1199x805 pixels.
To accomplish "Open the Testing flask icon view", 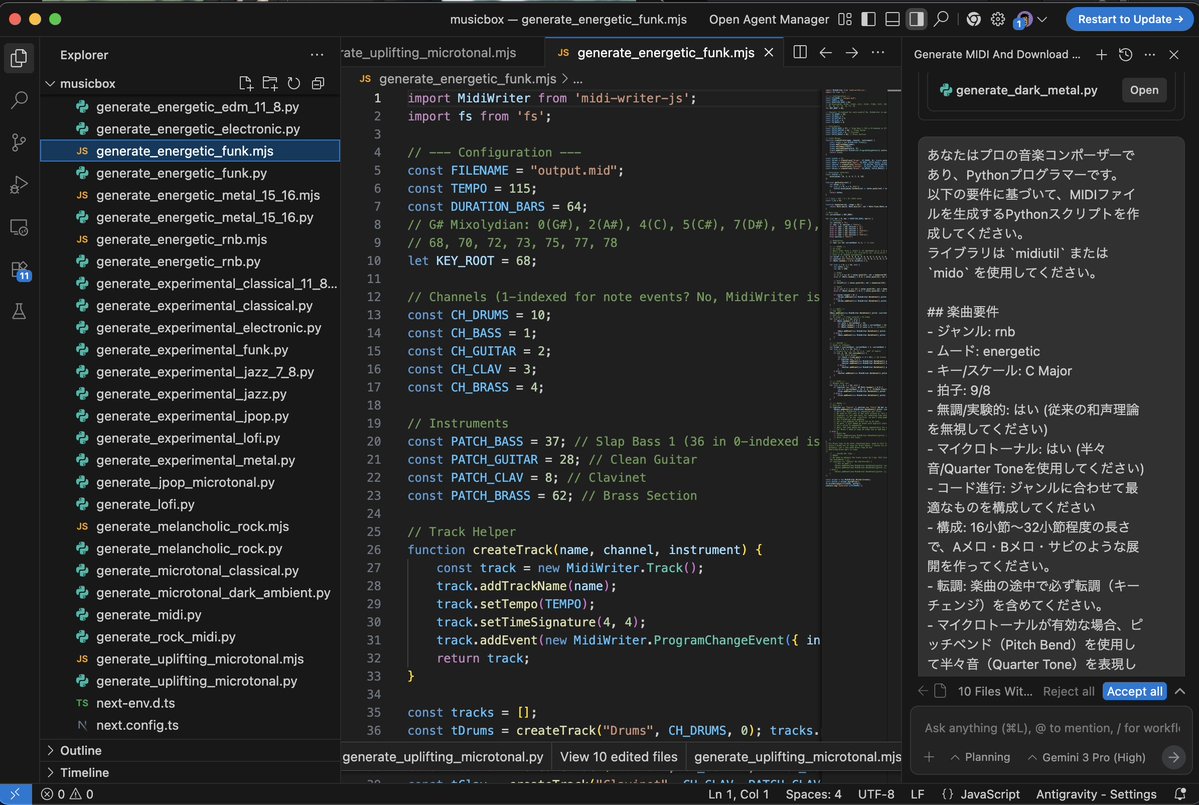I will click(x=19, y=311).
